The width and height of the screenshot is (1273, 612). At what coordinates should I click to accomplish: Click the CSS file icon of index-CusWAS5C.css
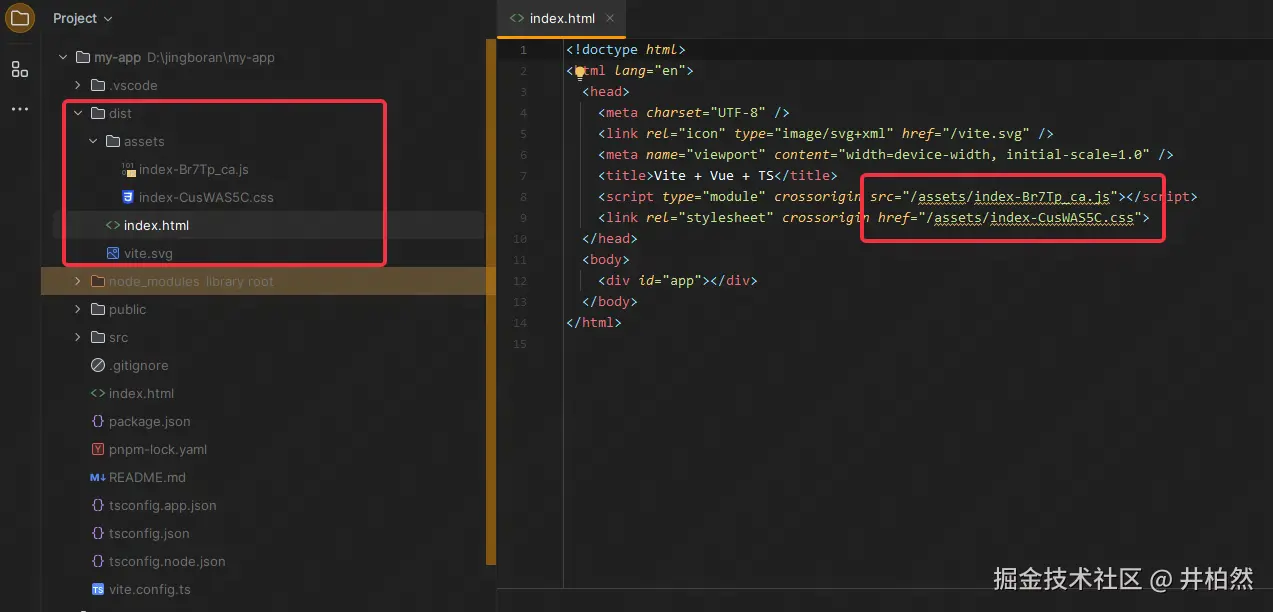tap(128, 197)
